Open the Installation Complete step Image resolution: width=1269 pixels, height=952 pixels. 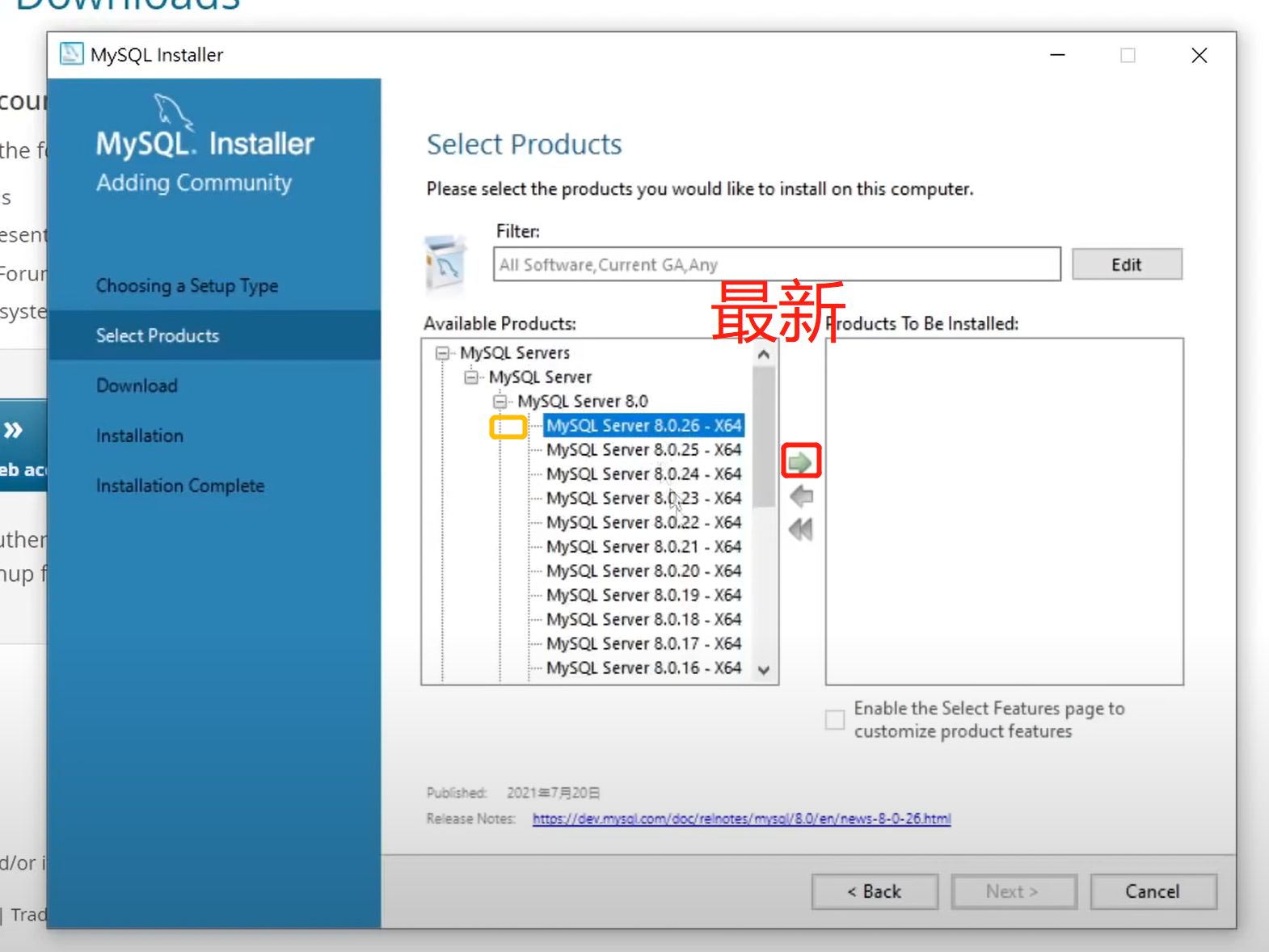[x=180, y=486]
